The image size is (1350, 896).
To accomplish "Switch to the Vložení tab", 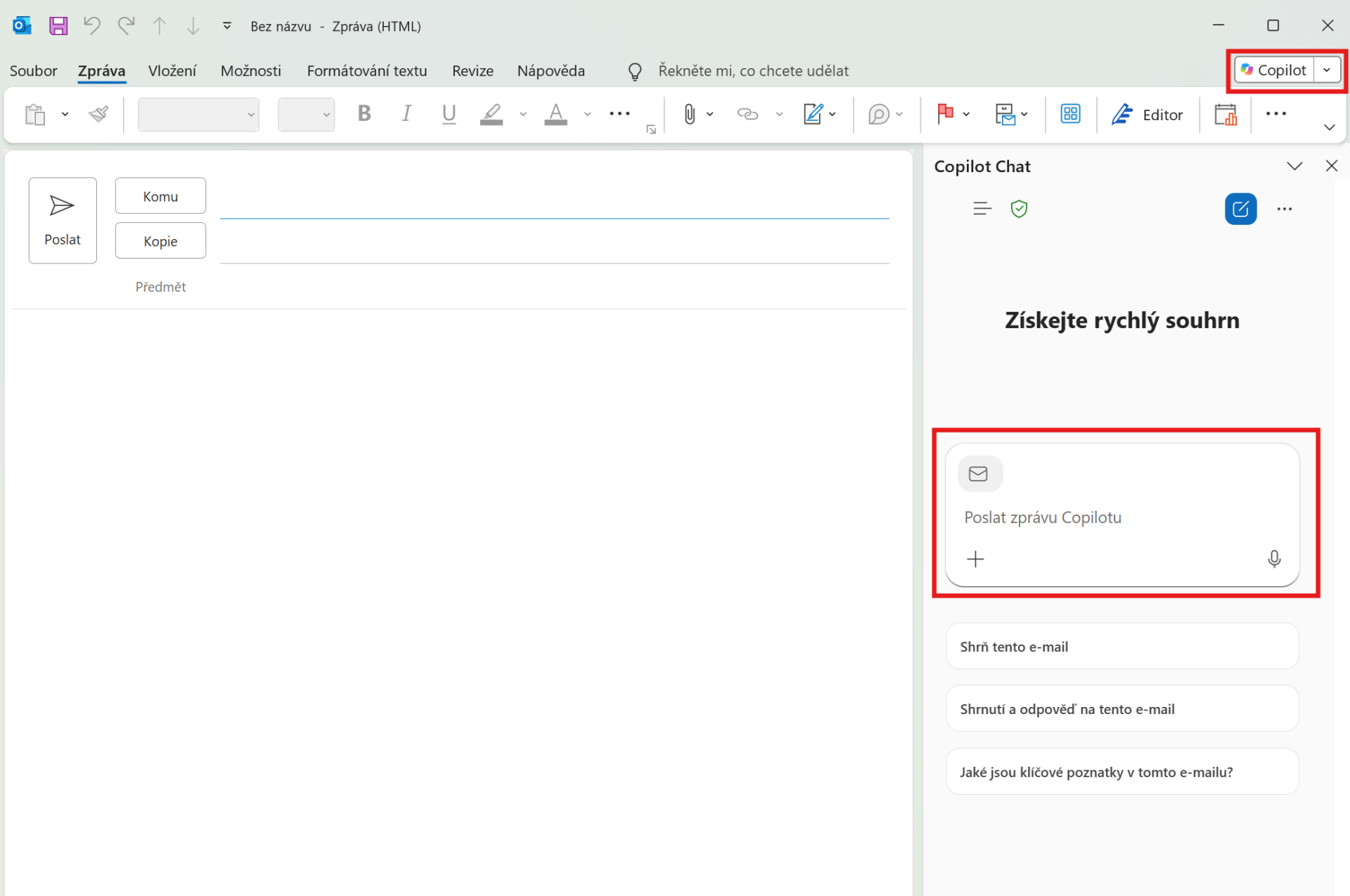I will coord(172,70).
